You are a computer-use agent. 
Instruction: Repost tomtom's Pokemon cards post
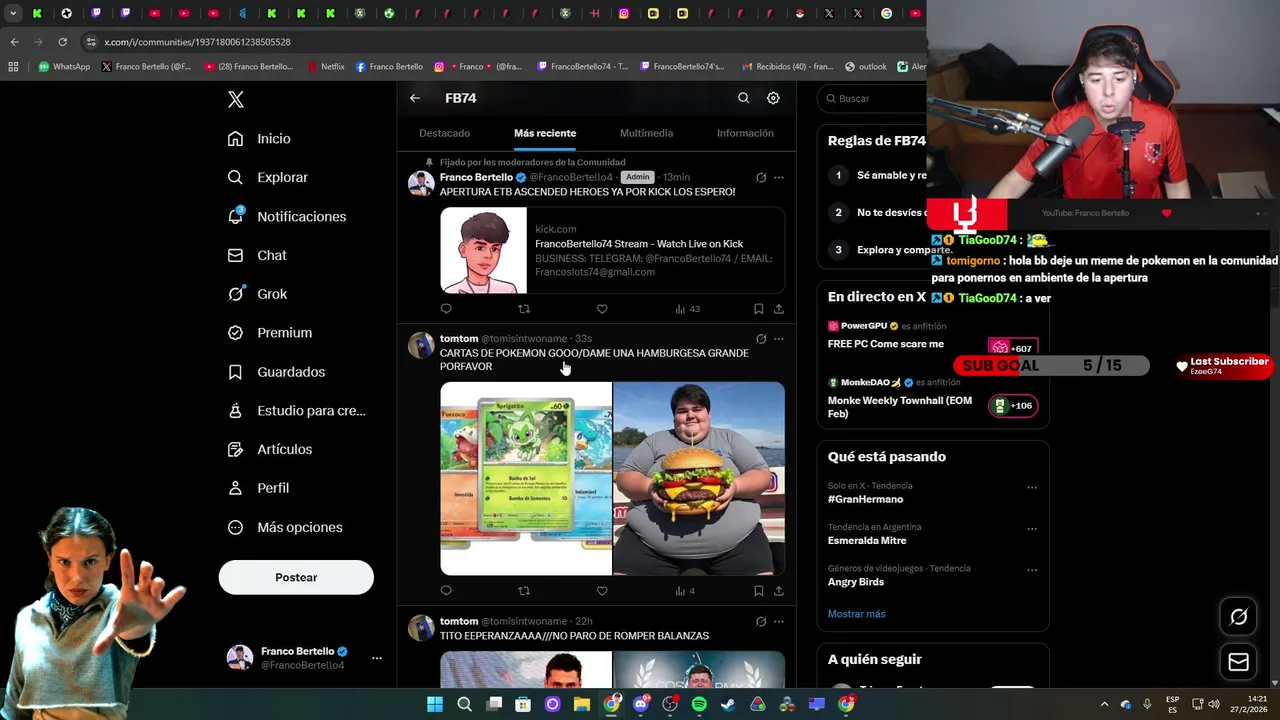point(524,591)
